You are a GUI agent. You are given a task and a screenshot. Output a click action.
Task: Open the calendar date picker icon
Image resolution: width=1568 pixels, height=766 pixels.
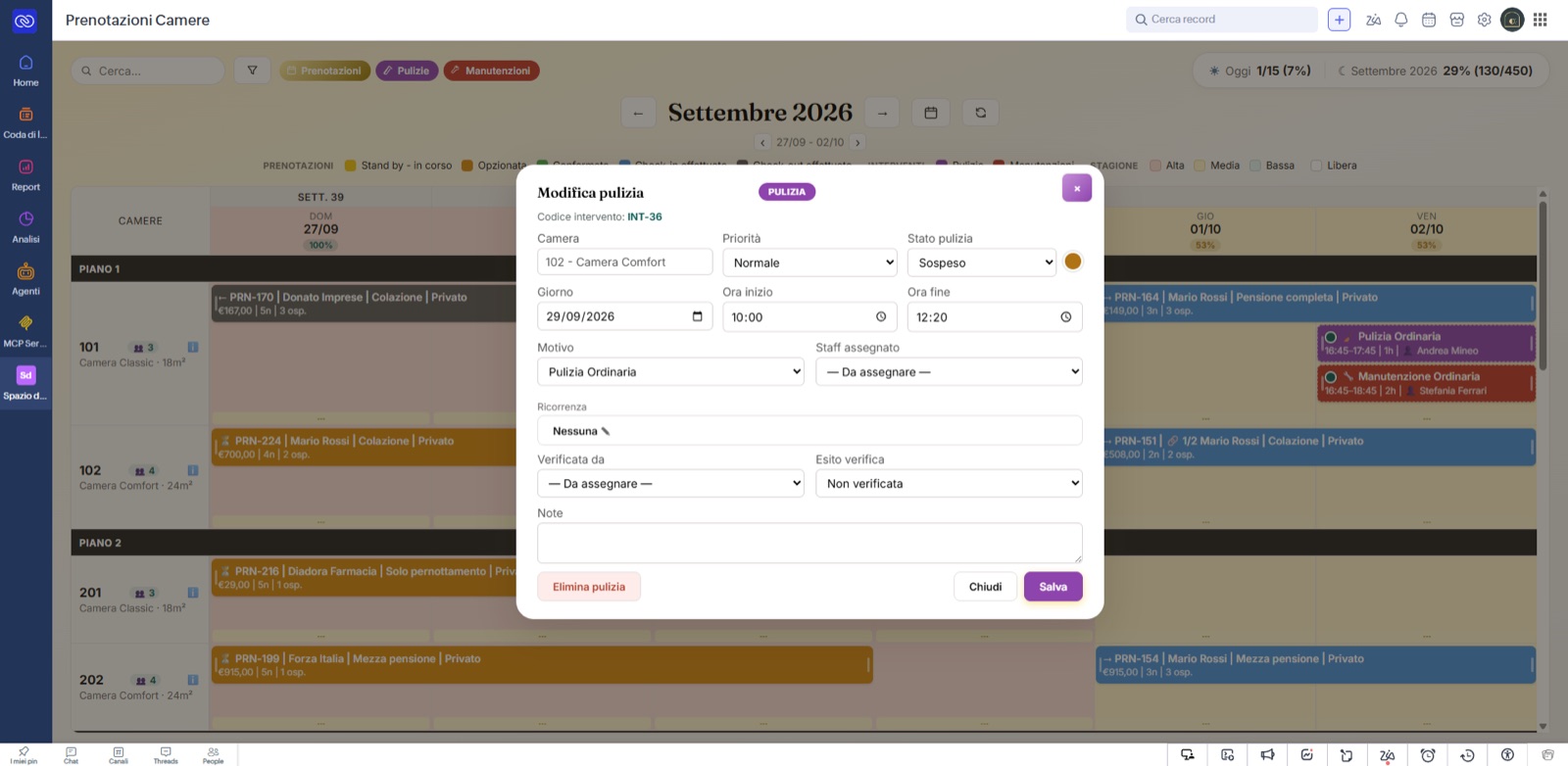point(931,113)
